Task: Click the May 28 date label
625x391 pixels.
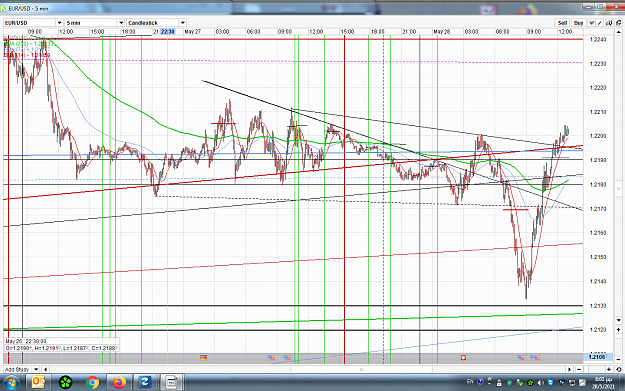Action: pyautogui.click(x=442, y=31)
